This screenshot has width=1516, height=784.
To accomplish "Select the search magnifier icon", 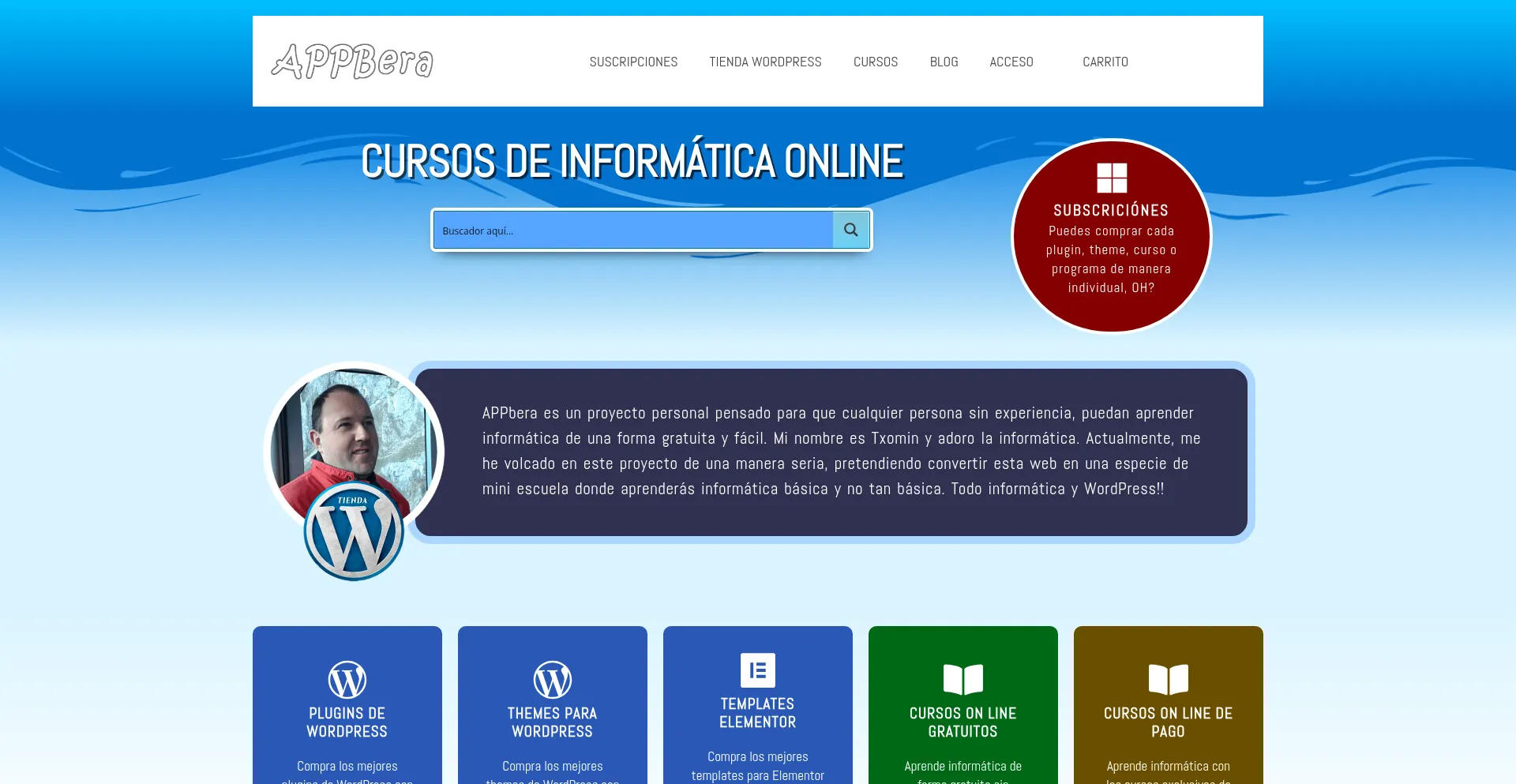I will click(x=850, y=230).
